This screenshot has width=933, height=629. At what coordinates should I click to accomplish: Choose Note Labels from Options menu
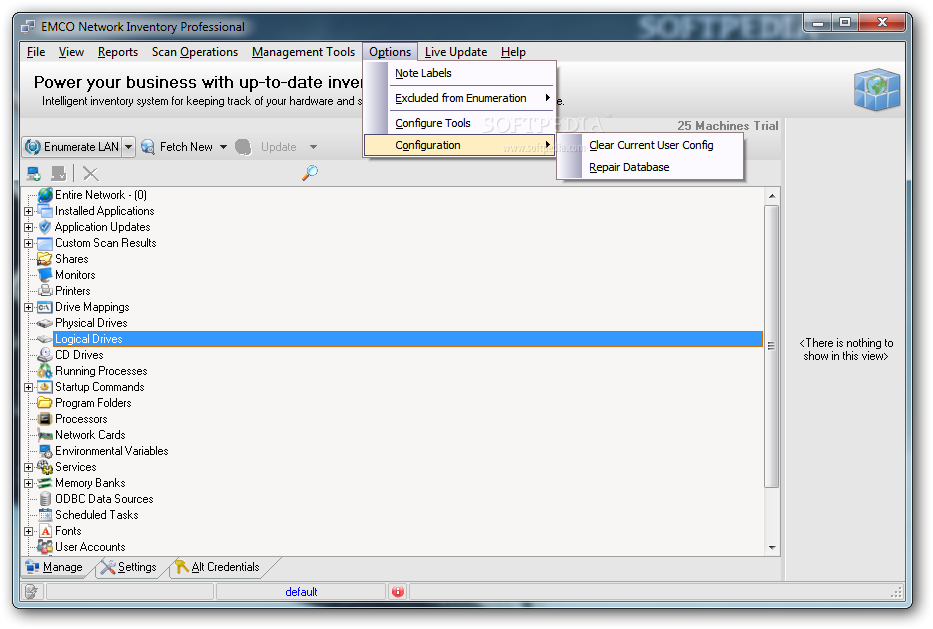[459, 73]
